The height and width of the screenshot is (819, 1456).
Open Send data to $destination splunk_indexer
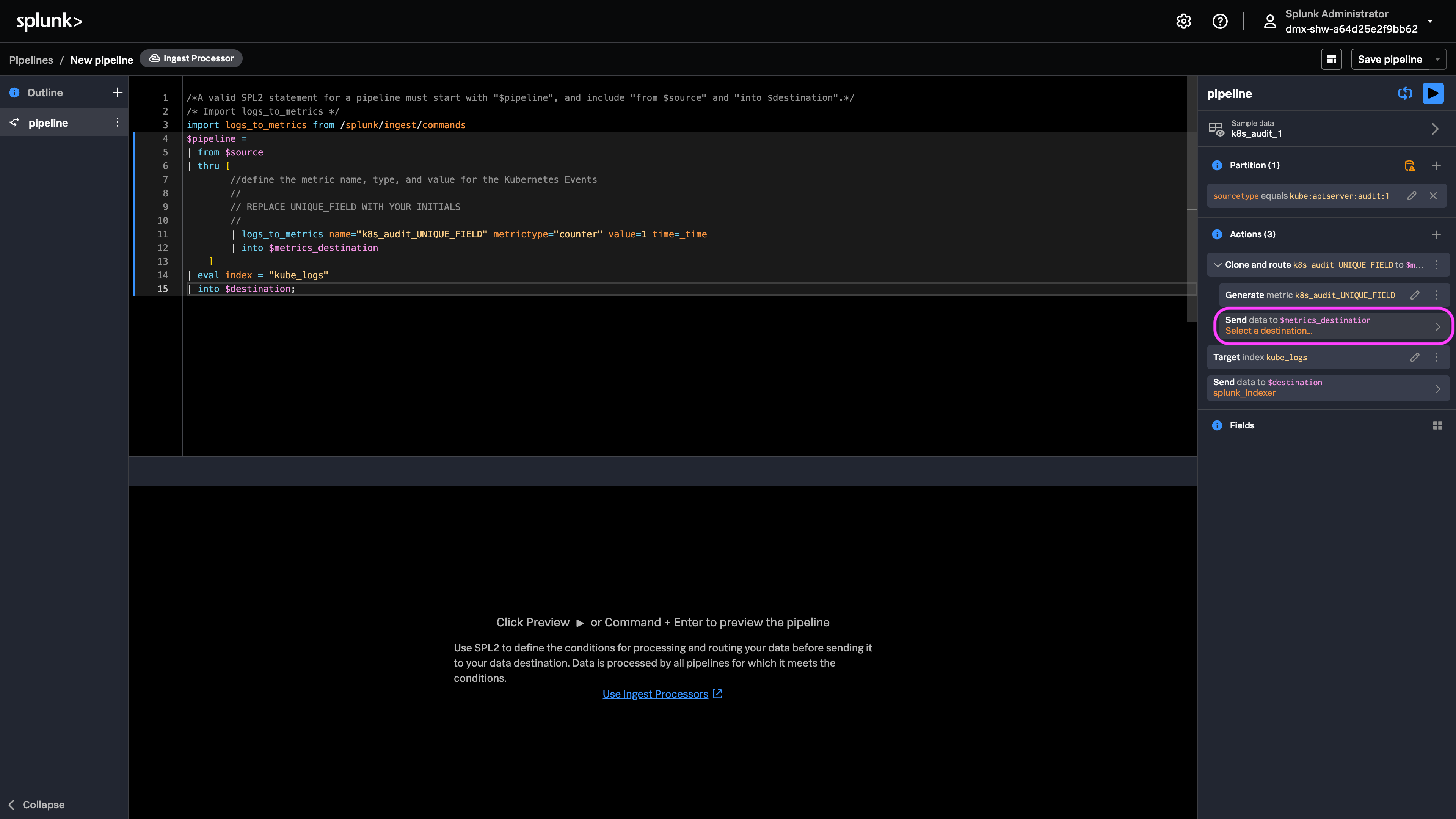click(1328, 388)
